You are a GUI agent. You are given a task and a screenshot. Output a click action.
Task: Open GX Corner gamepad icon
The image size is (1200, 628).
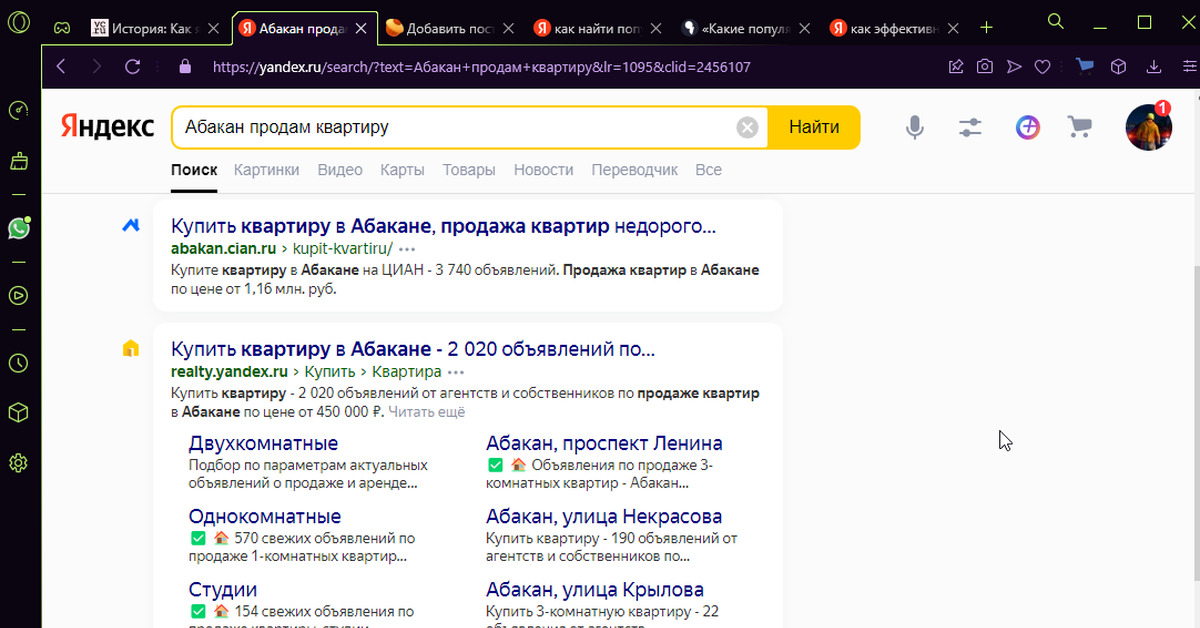pos(61,28)
